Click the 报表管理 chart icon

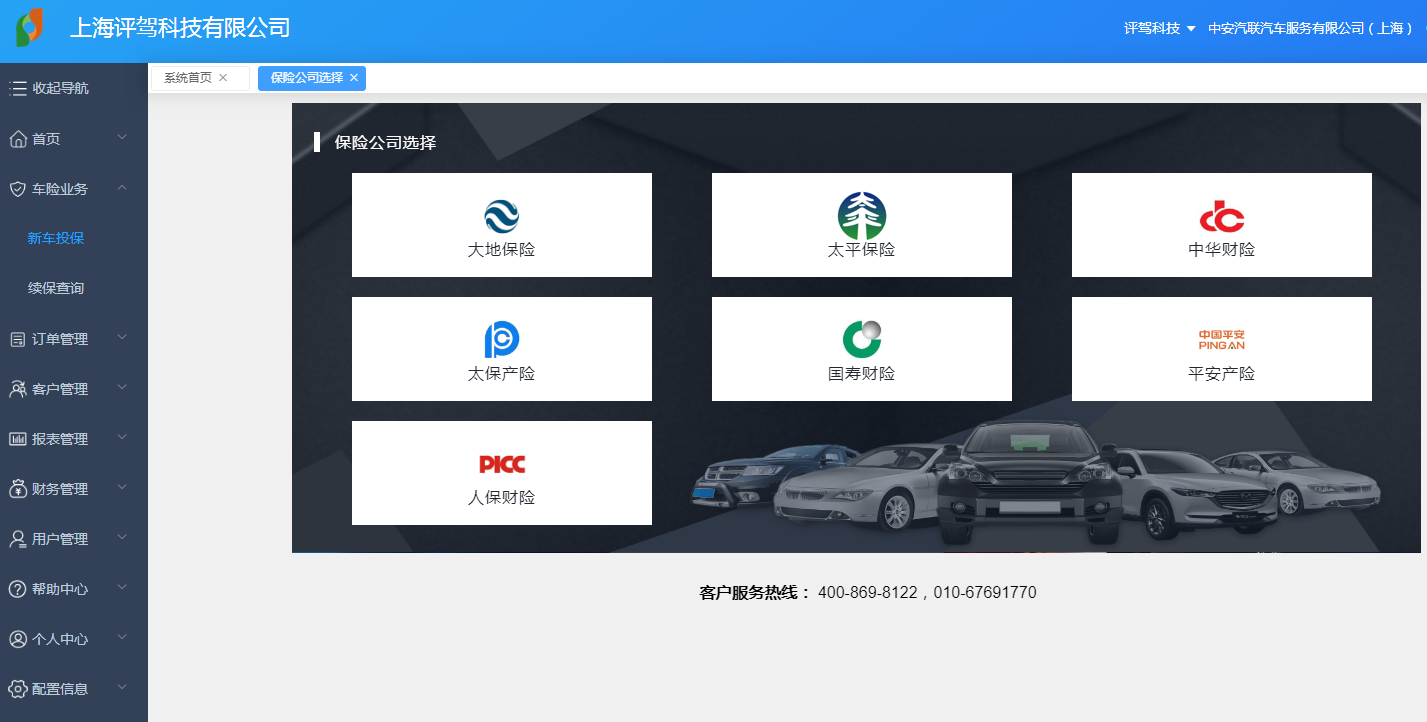coord(18,439)
